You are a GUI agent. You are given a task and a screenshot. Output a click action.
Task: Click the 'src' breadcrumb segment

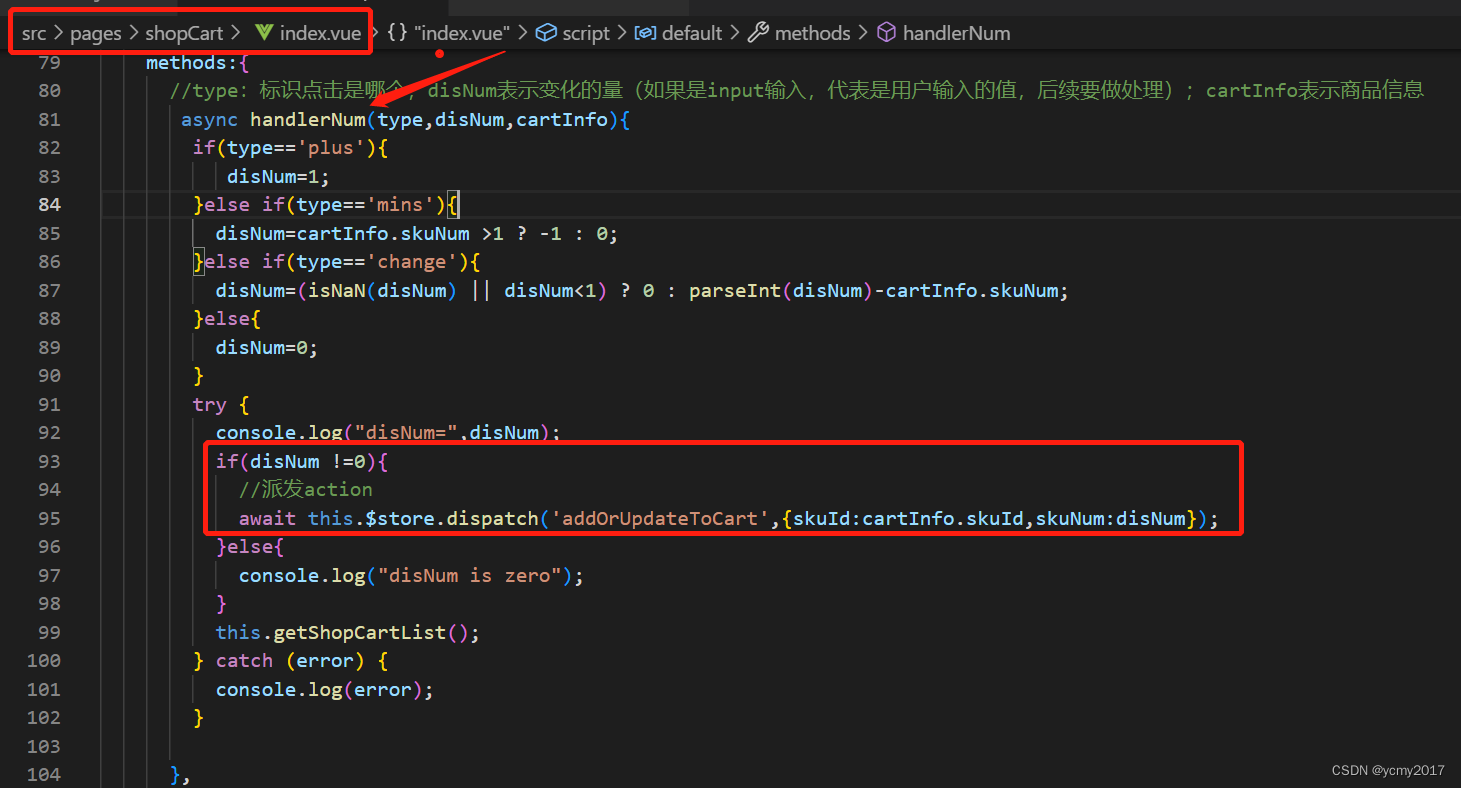[x=34, y=33]
